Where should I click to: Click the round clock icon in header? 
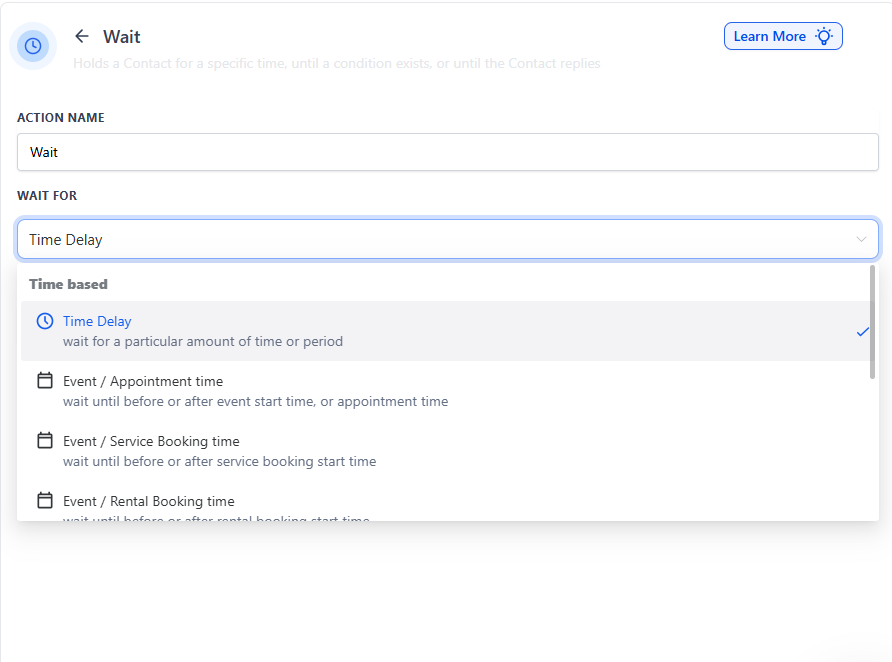[x=33, y=46]
